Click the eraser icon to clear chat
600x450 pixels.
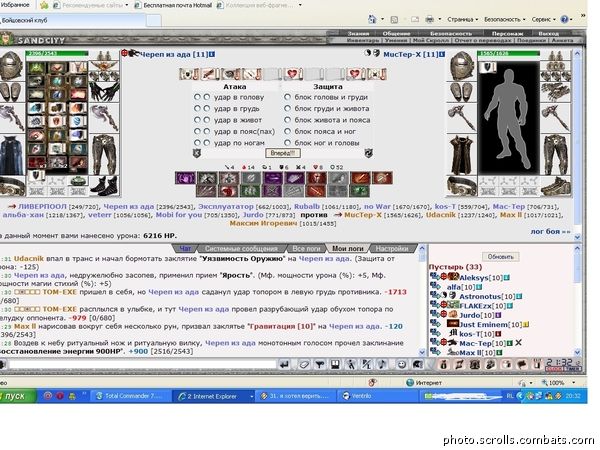pos(304,364)
